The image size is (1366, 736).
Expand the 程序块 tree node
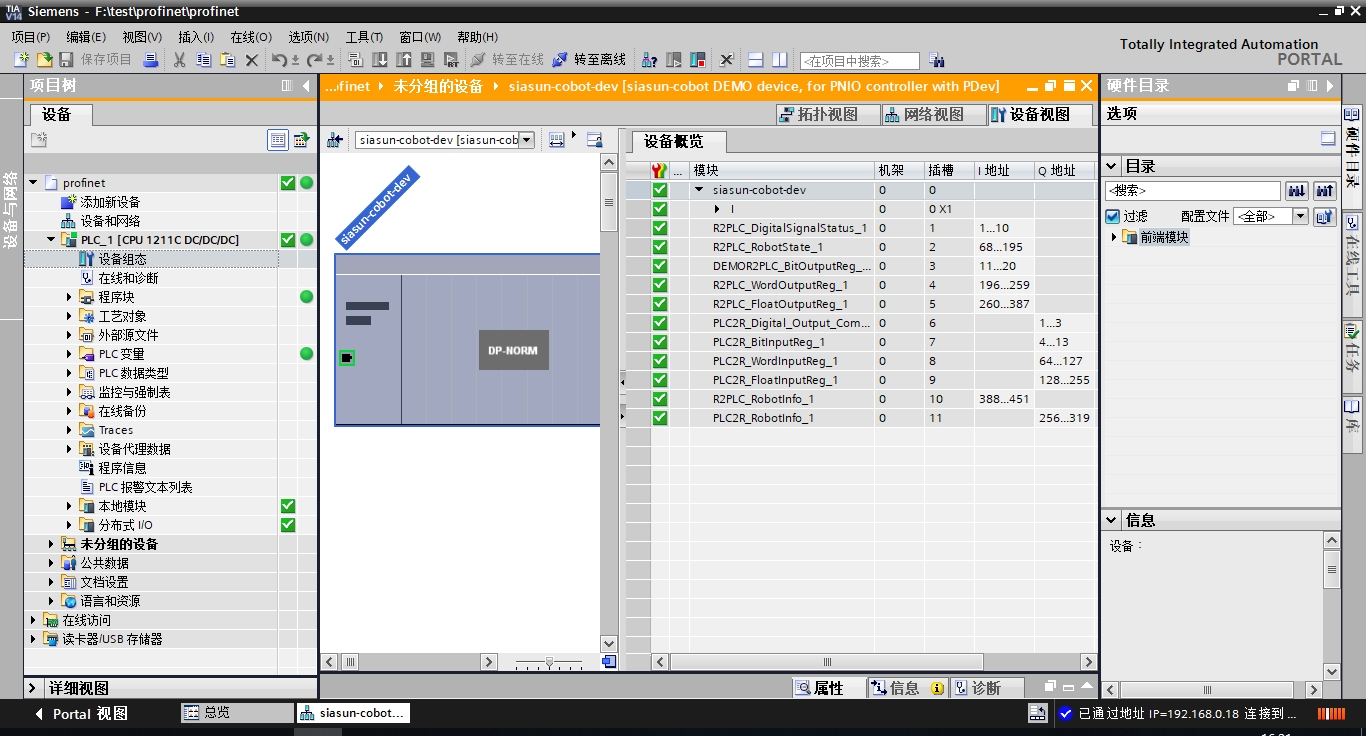point(70,297)
